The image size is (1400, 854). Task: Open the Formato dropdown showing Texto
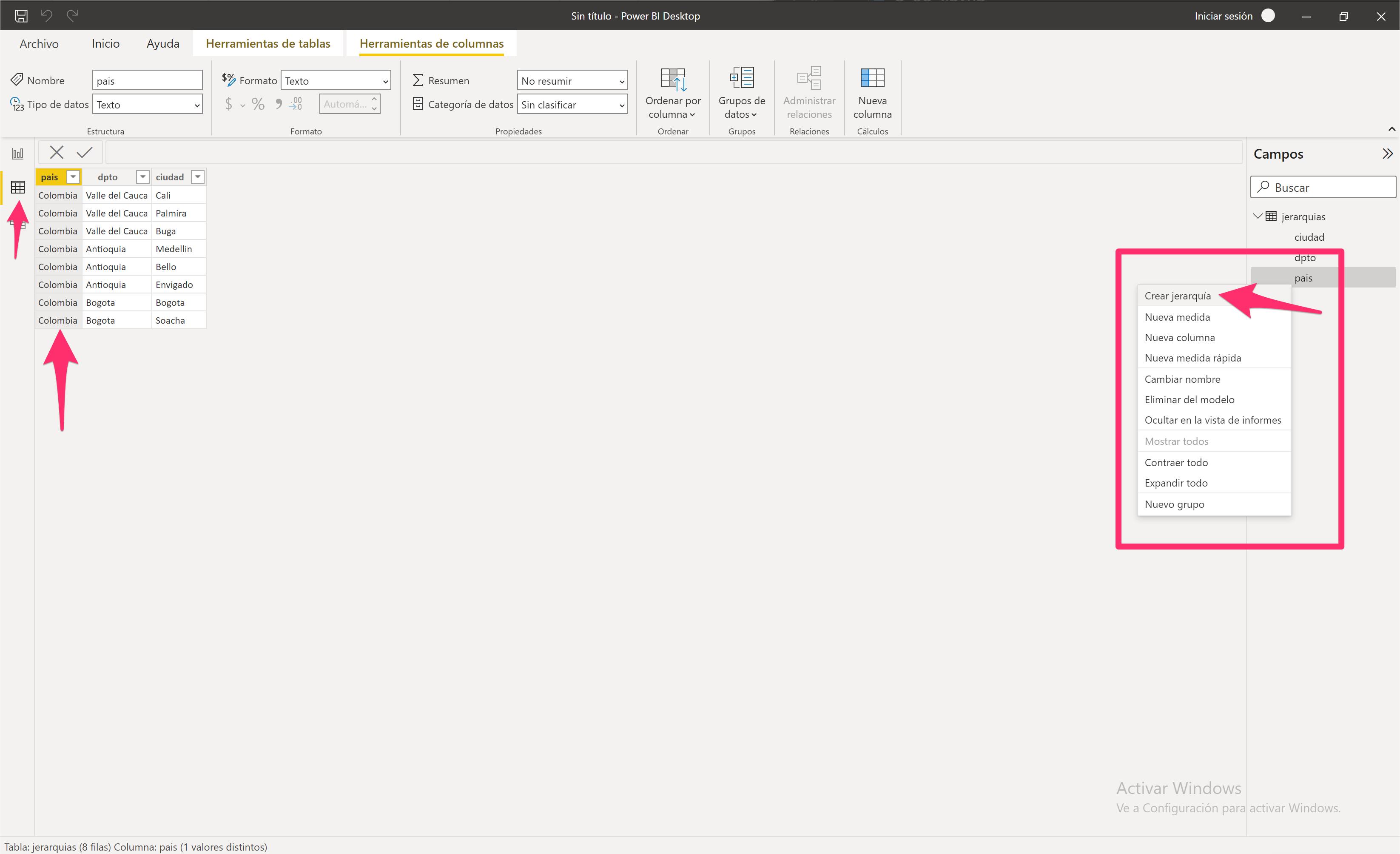point(336,81)
